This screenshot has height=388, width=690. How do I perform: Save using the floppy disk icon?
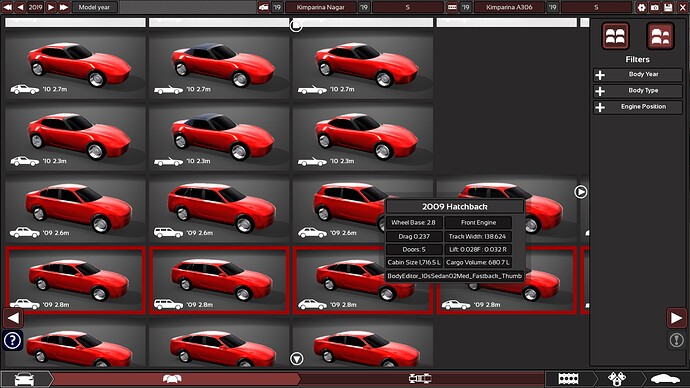click(668, 7)
